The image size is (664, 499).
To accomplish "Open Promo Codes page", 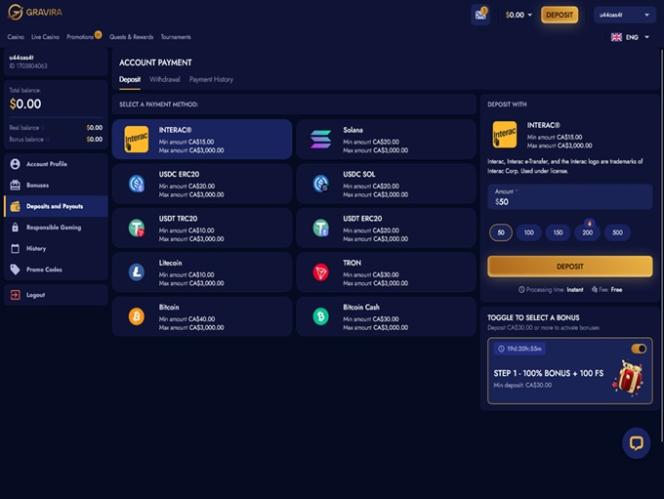I will pyautogui.click(x=55, y=269).
